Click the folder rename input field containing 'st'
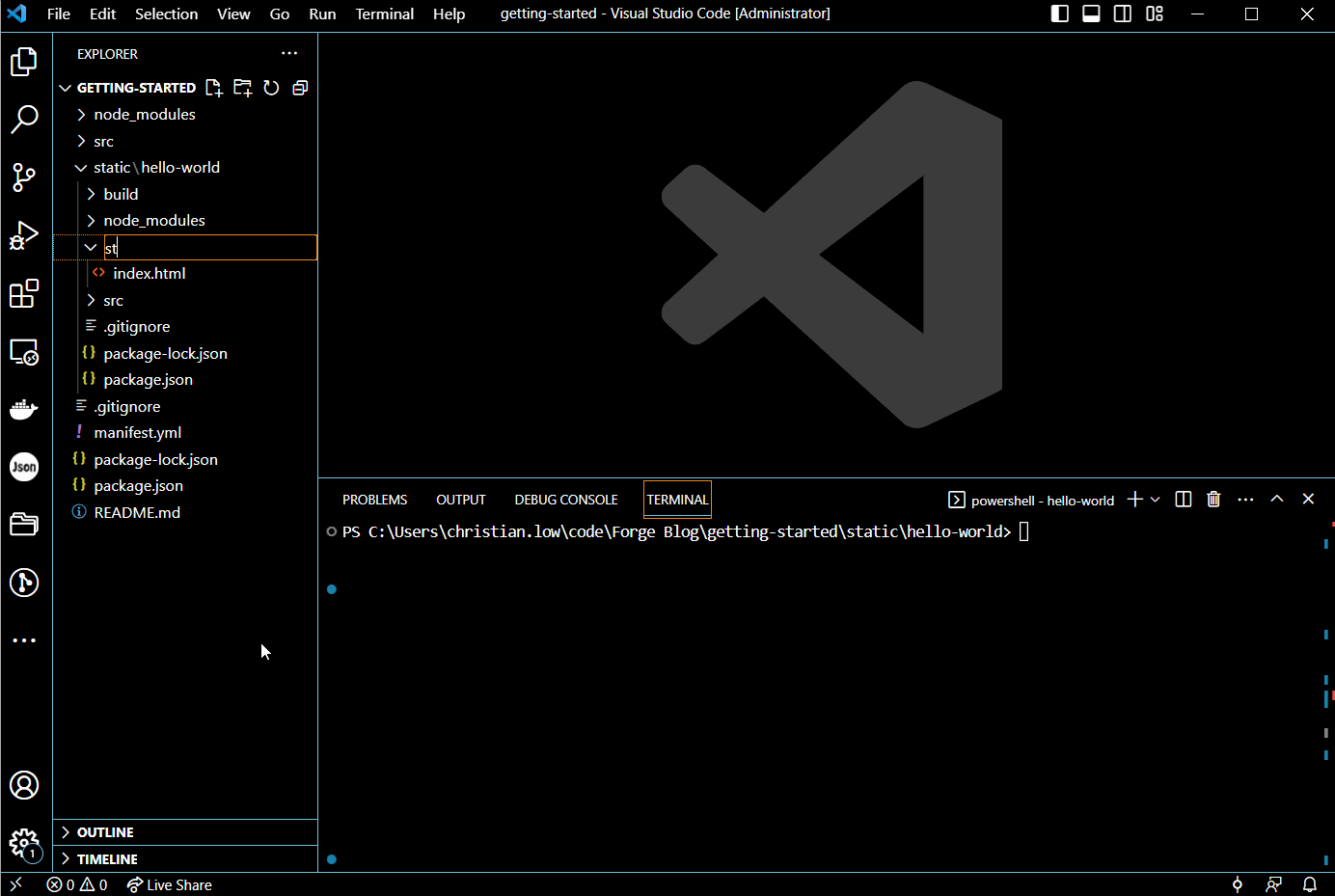The width and height of the screenshot is (1335, 896). pyautogui.click(x=210, y=248)
